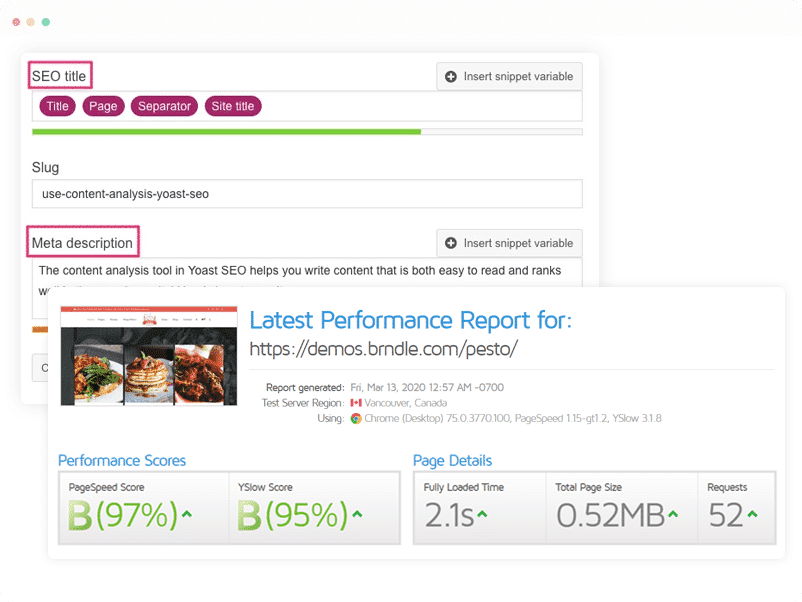Click the green window maximize dot
This screenshot has height=602, width=802.
(x=46, y=22)
